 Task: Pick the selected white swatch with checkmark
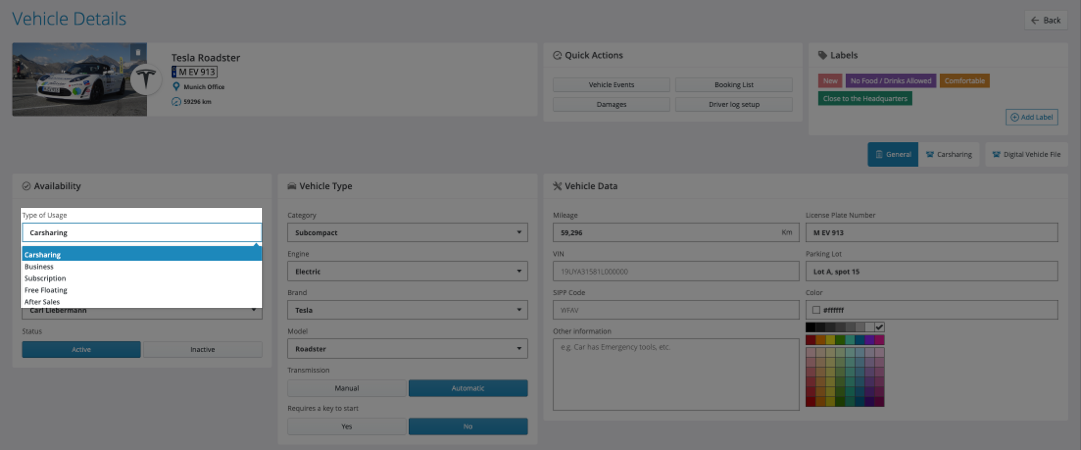click(x=879, y=327)
